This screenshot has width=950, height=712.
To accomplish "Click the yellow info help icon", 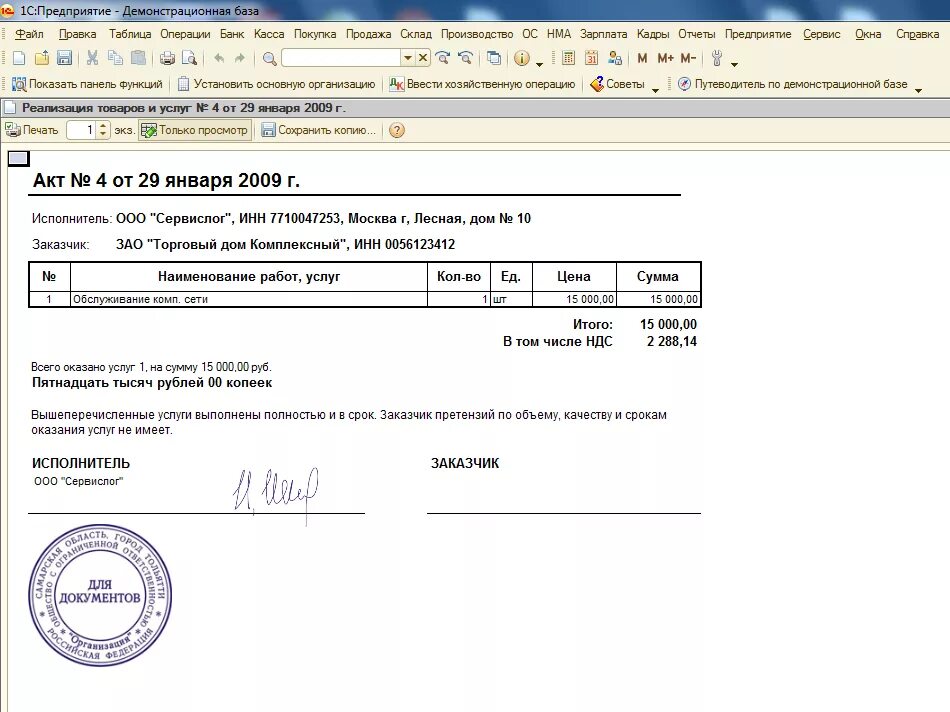I will pyautogui.click(x=522, y=58).
